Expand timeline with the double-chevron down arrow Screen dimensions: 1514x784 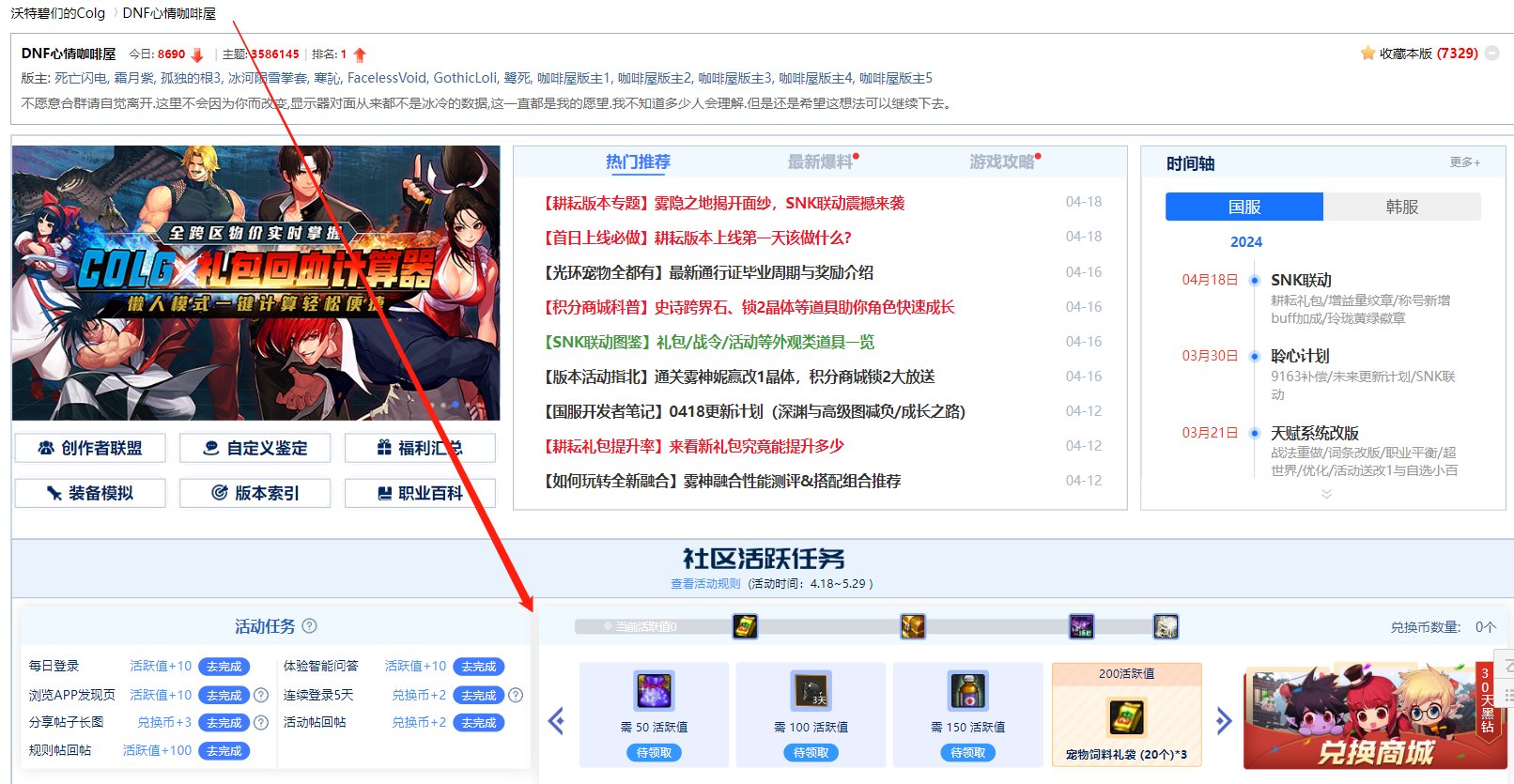tap(1326, 493)
